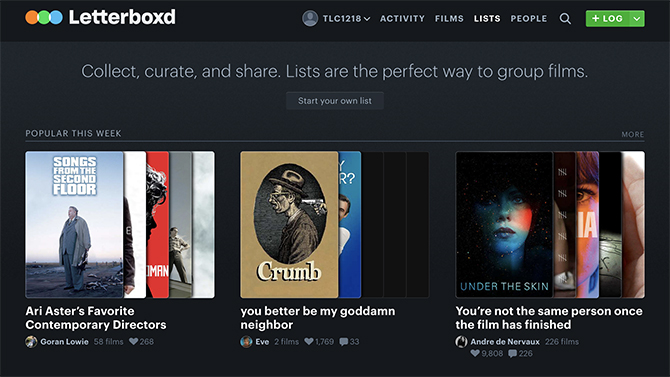The height and width of the screenshot is (377, 670).
Task: Click Songs from the Second Floor poster
Action: pyautogui.click(x=74, y=224)
